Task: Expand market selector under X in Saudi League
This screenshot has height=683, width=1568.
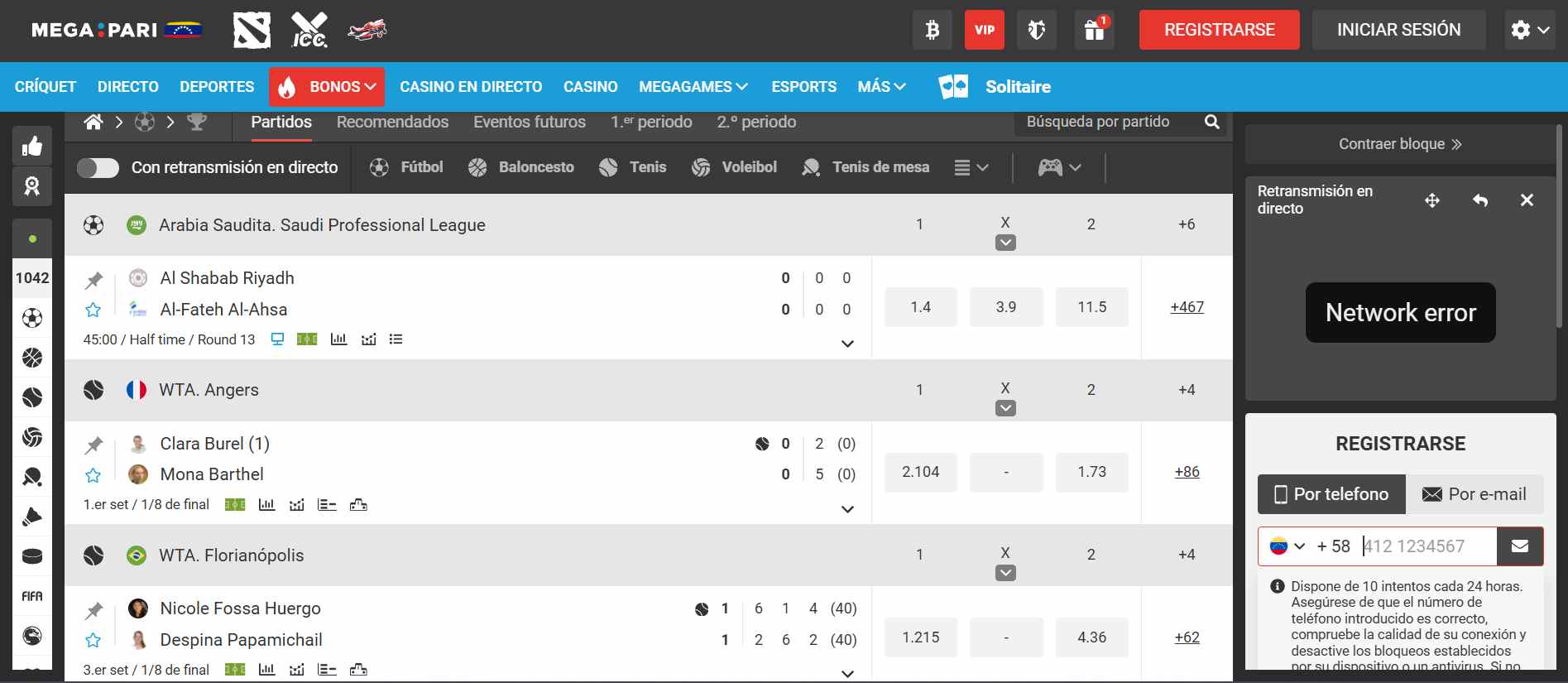Action: click(x=1005, y=243)
